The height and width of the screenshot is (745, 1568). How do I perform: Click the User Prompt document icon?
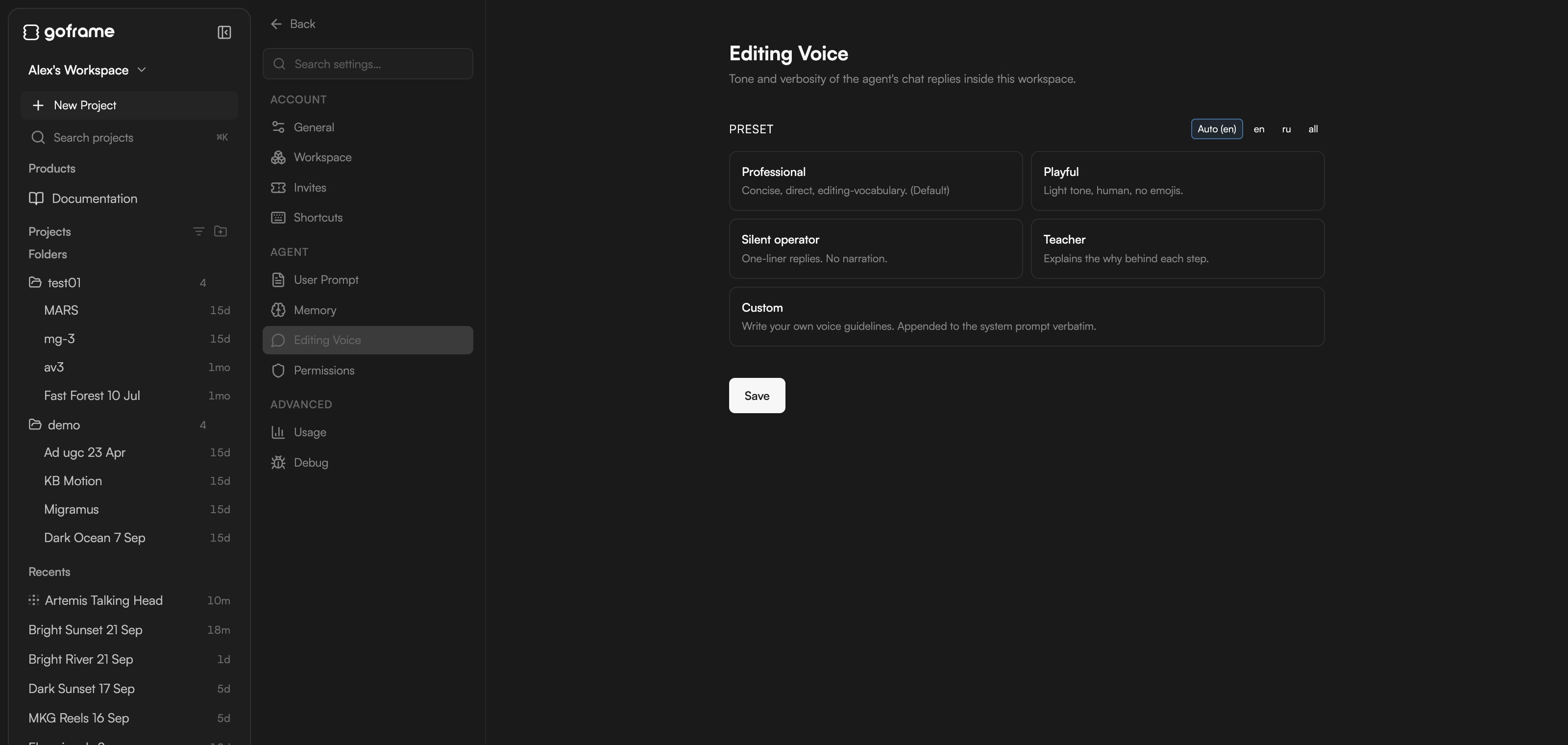pos(278,280)
